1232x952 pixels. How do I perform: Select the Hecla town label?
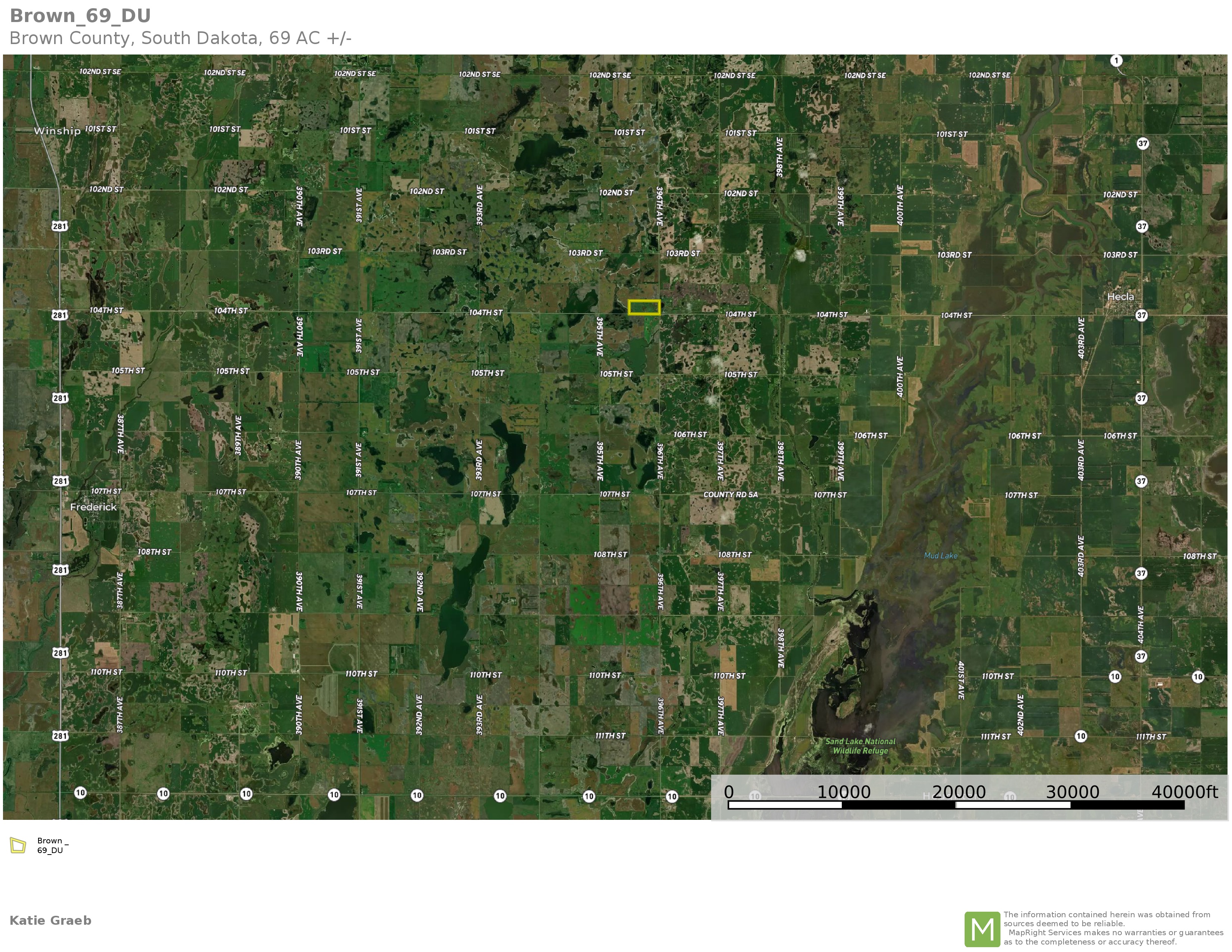coord(1120,297)
